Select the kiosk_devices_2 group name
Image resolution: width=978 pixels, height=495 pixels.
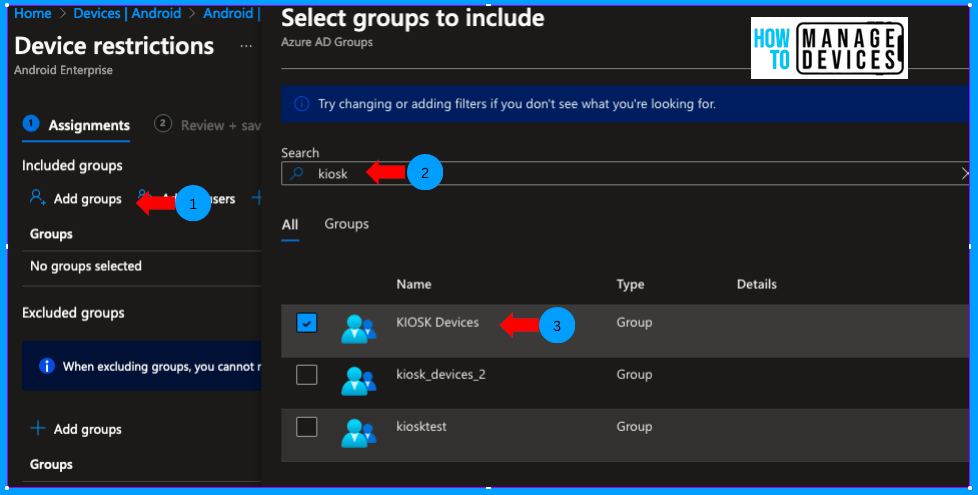click(x=441, y=375)
